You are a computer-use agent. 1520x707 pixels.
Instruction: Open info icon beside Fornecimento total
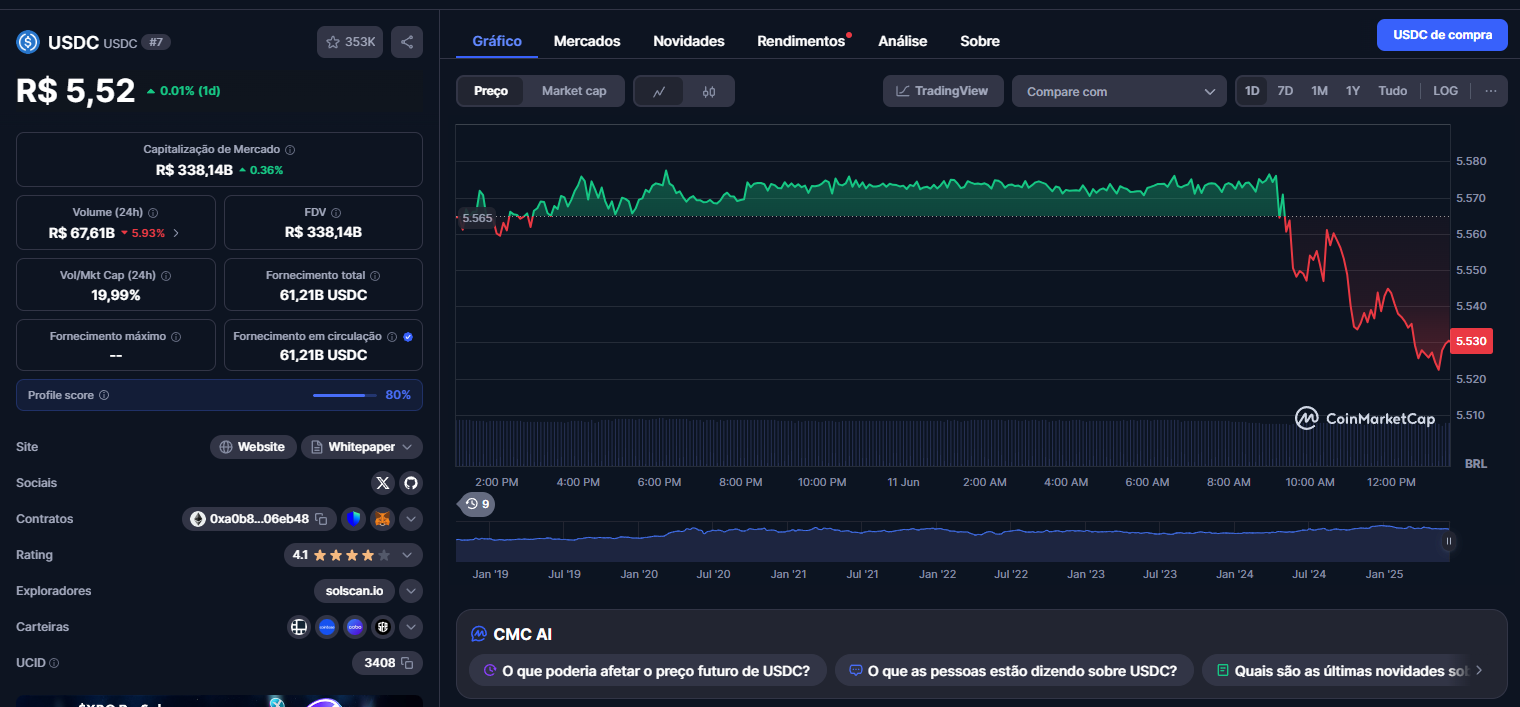(x=376, y=276)
